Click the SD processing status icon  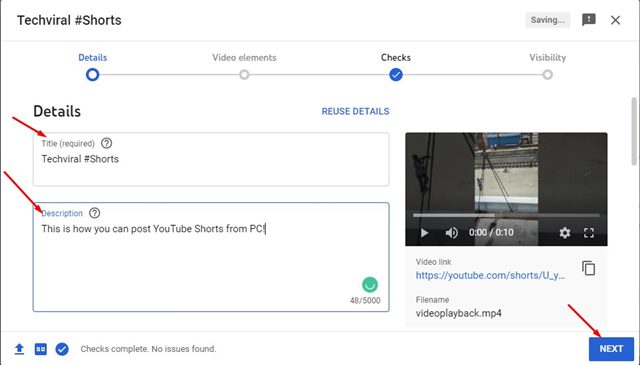pos(41,349)
